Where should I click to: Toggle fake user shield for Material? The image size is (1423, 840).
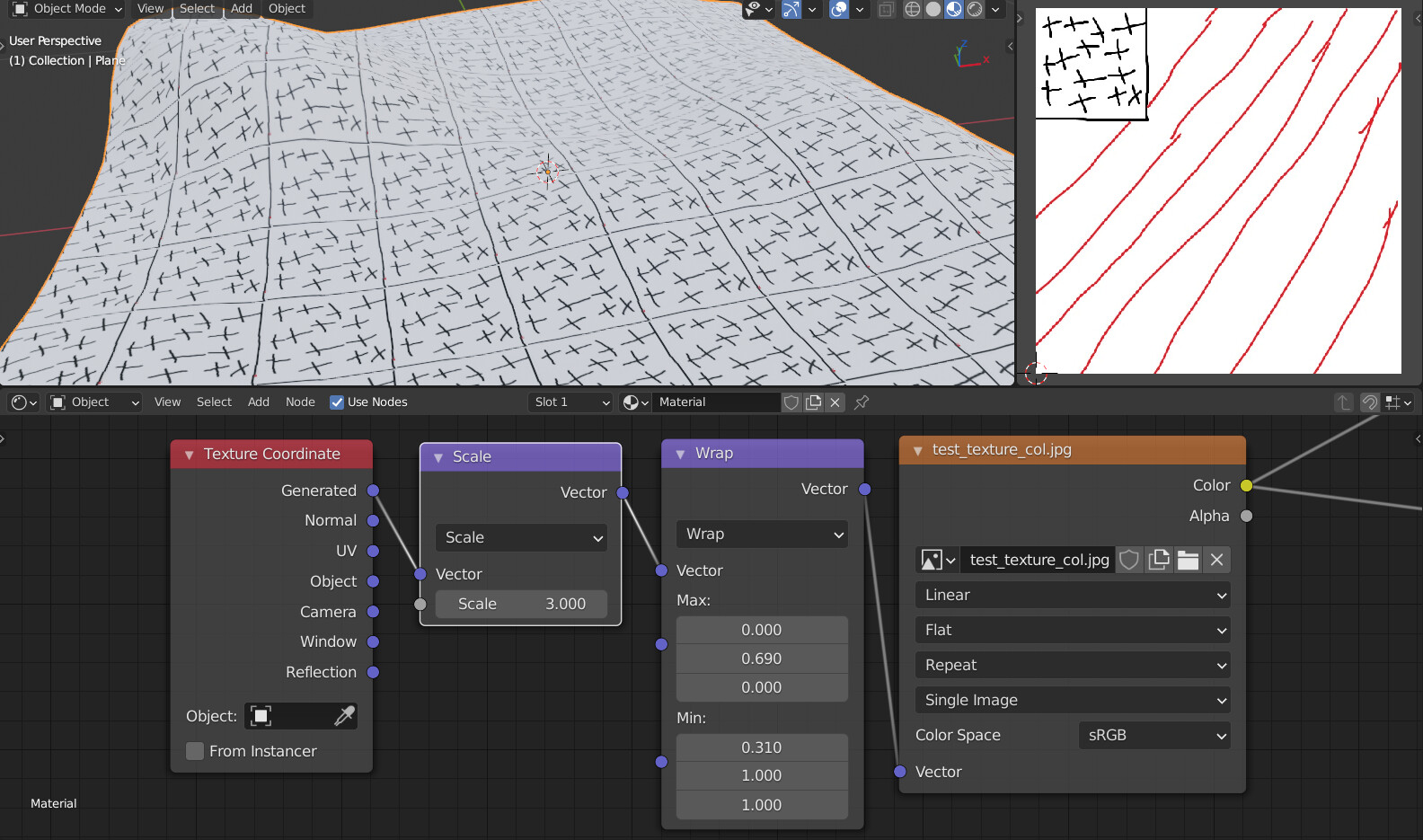[x=791, y=402]
